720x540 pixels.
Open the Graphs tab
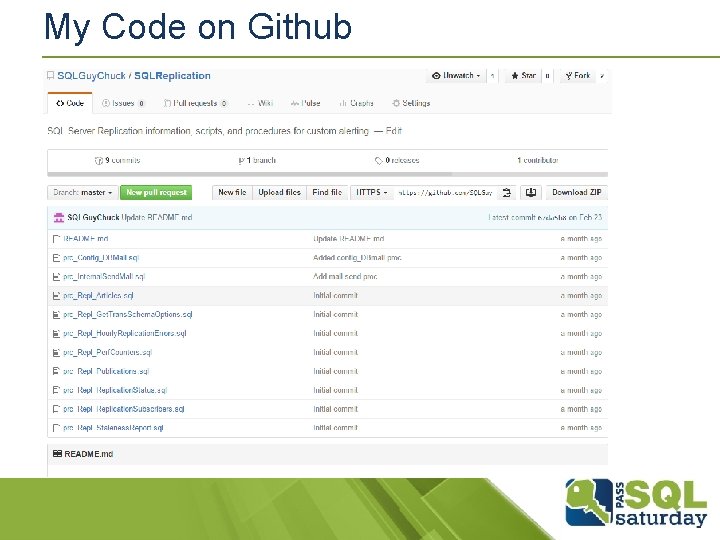click(356, 103)
